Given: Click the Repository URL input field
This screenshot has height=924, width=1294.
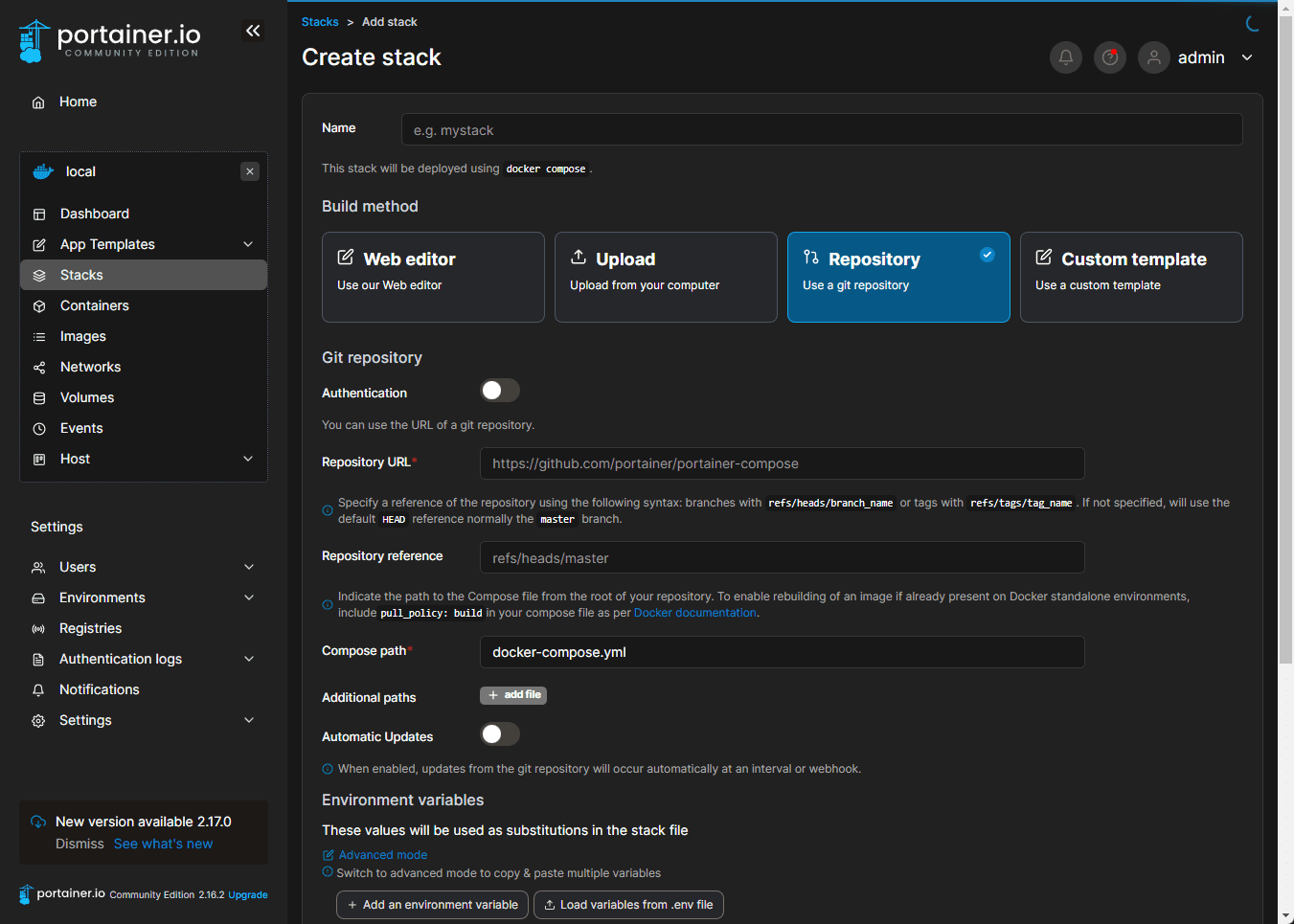Looking at the screenshot, I should [782, 463].
